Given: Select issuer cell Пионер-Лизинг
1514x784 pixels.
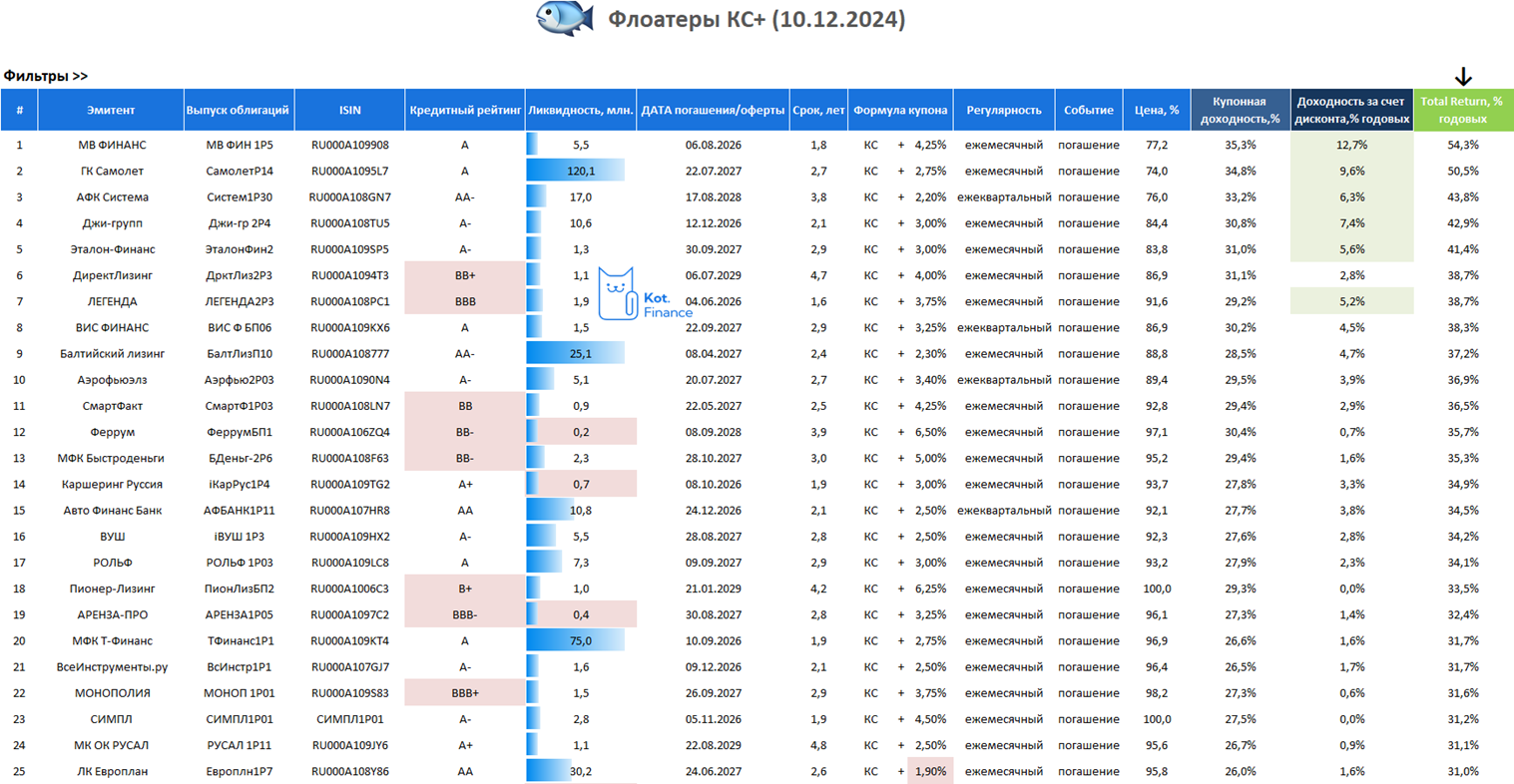Looking at the screenshot, I should click(111, 588).
